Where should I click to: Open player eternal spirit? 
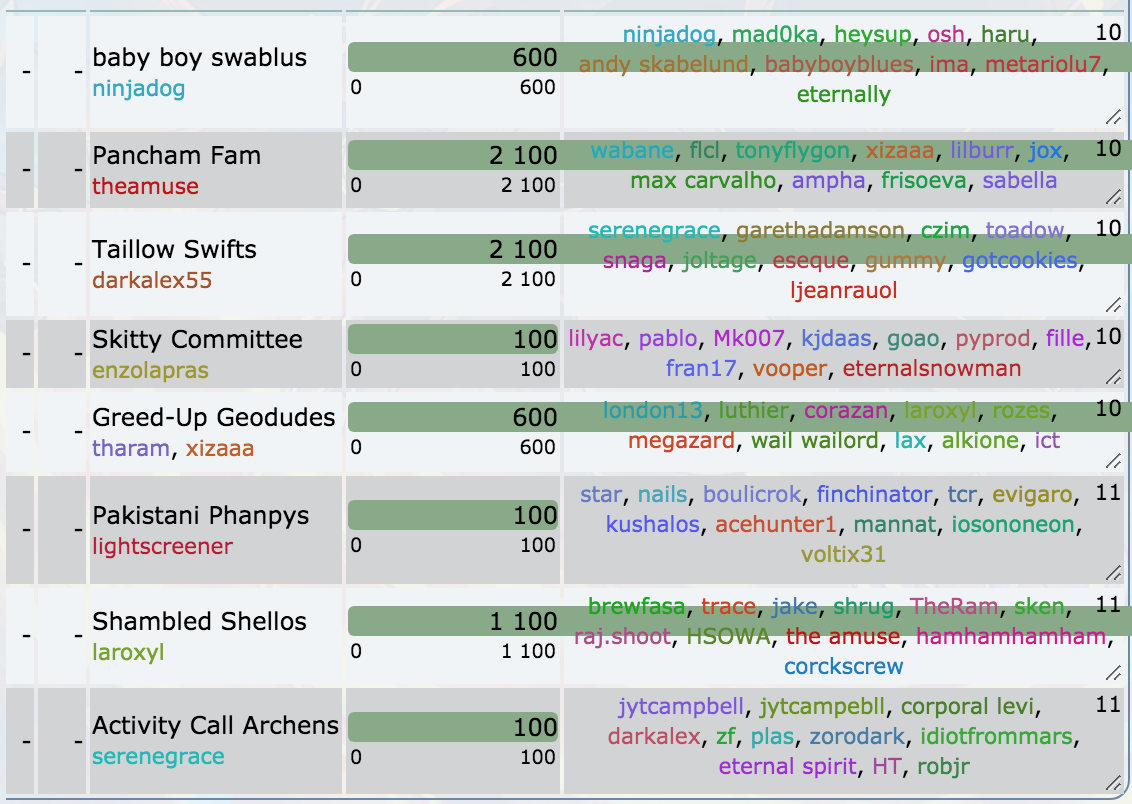[787, 767]
